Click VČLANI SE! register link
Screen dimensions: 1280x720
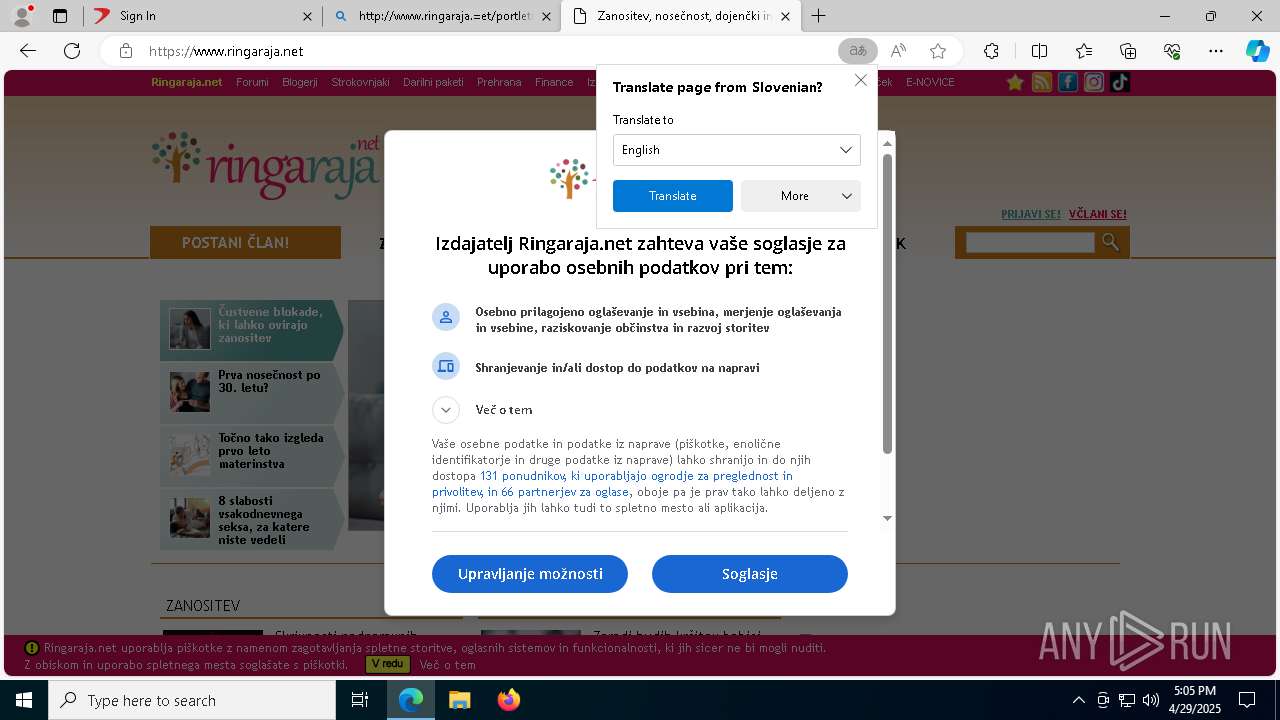(1098, 214)
